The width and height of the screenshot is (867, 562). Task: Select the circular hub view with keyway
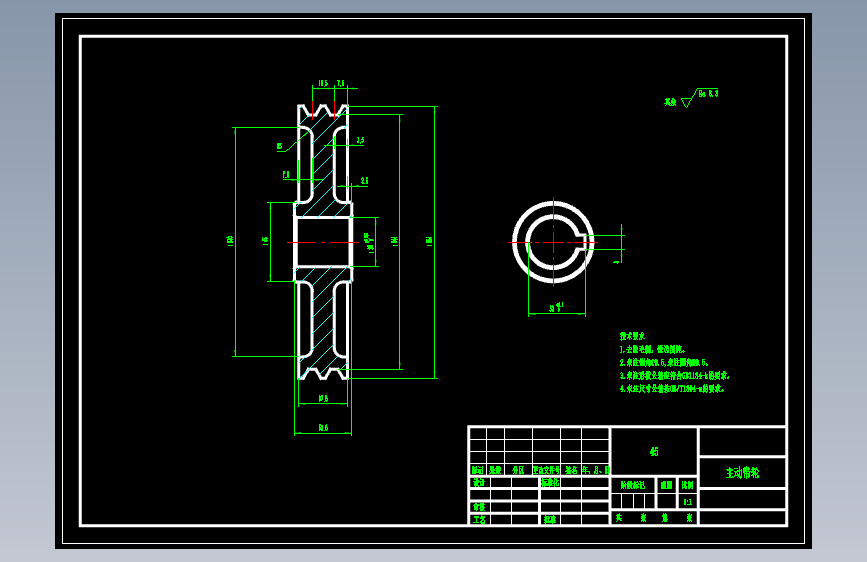point(553,242)
